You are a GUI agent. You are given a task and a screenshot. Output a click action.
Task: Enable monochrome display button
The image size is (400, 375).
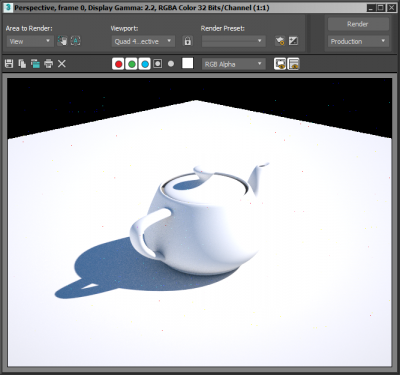[x=171, y=64]
